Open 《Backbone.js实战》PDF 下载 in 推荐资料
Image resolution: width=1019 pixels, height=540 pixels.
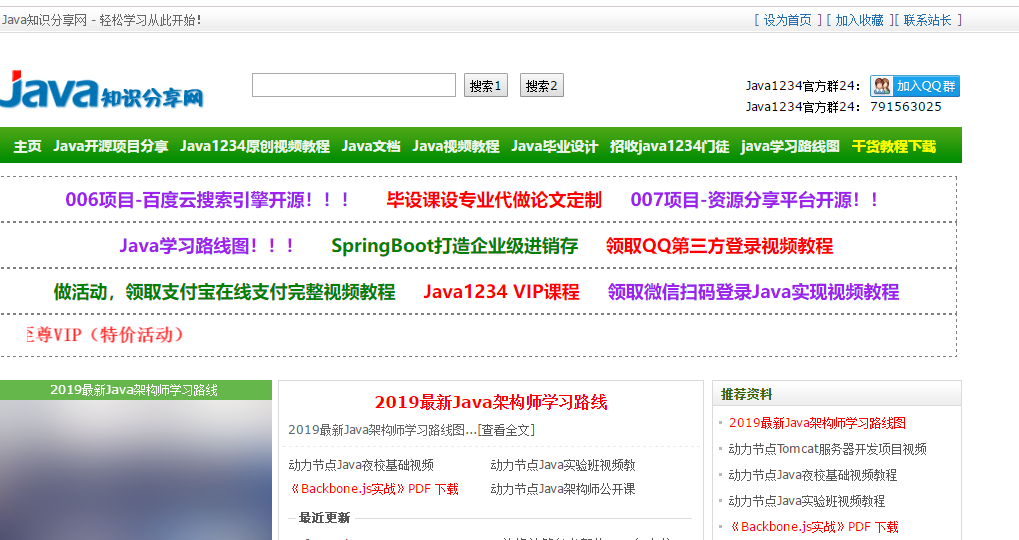tap(814, 527)
